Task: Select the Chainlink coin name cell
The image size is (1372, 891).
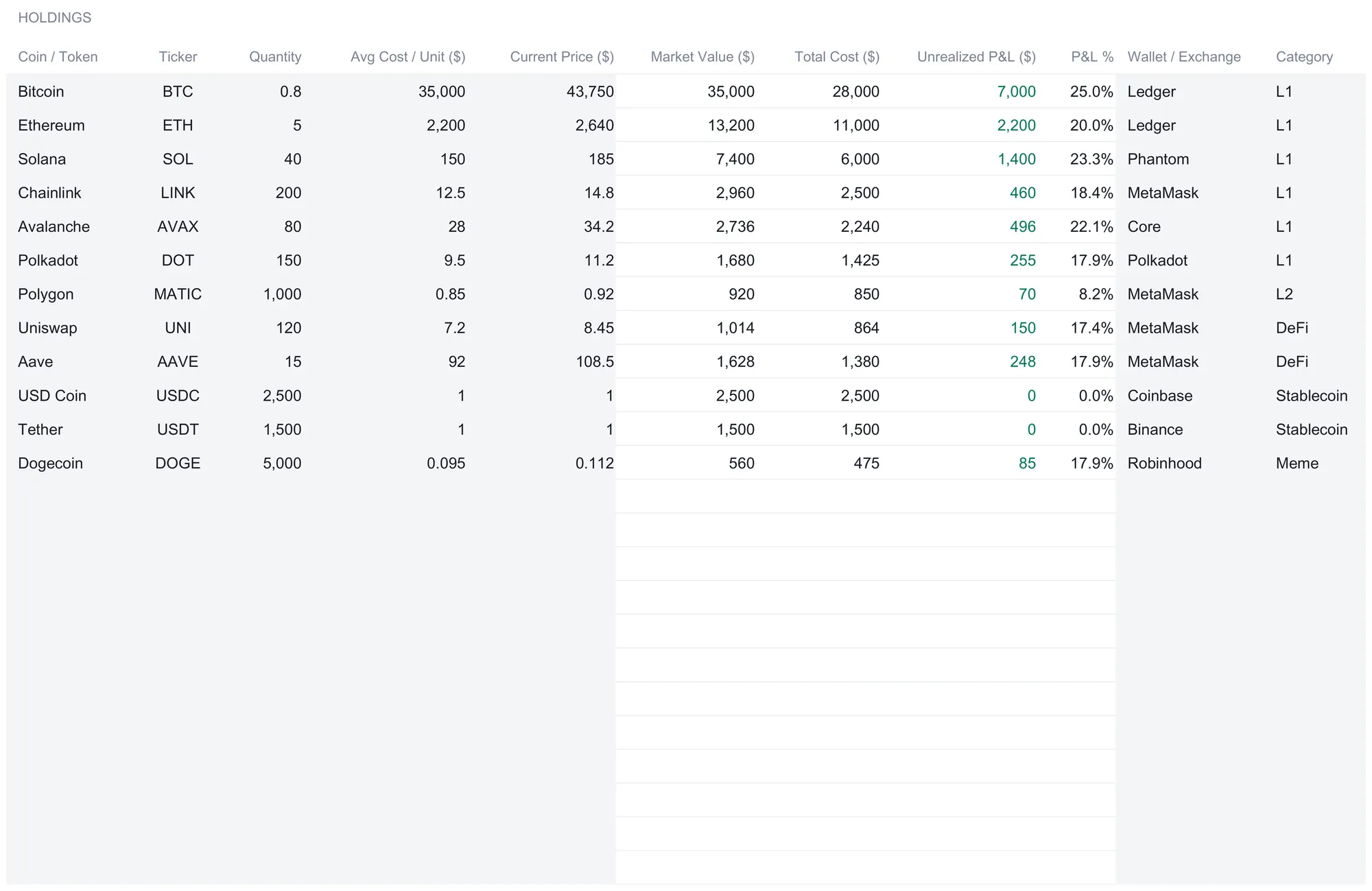Action: pyautogui.click(x=49, y=193)
